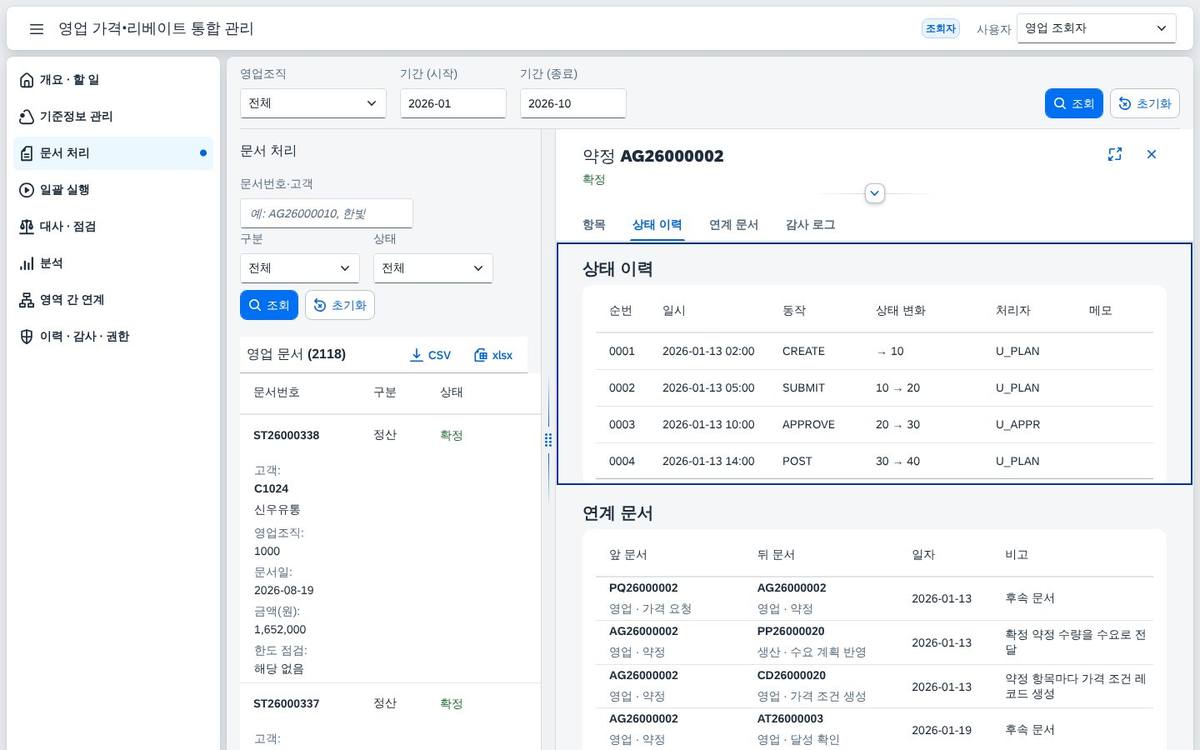Open linked document CD26000020

pyautogui.click(x=791, y=675)
